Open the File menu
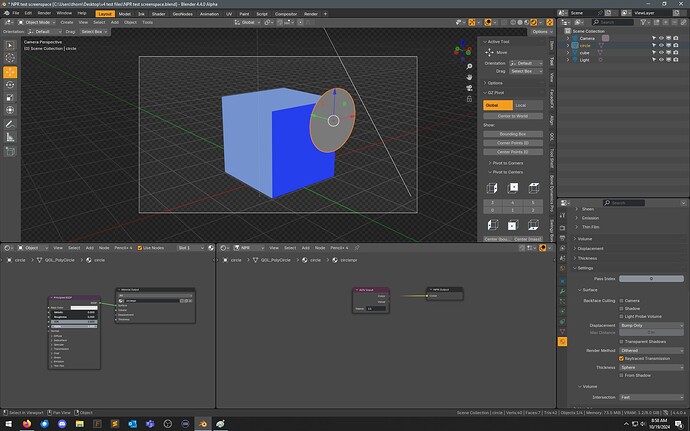 point(15,13)
